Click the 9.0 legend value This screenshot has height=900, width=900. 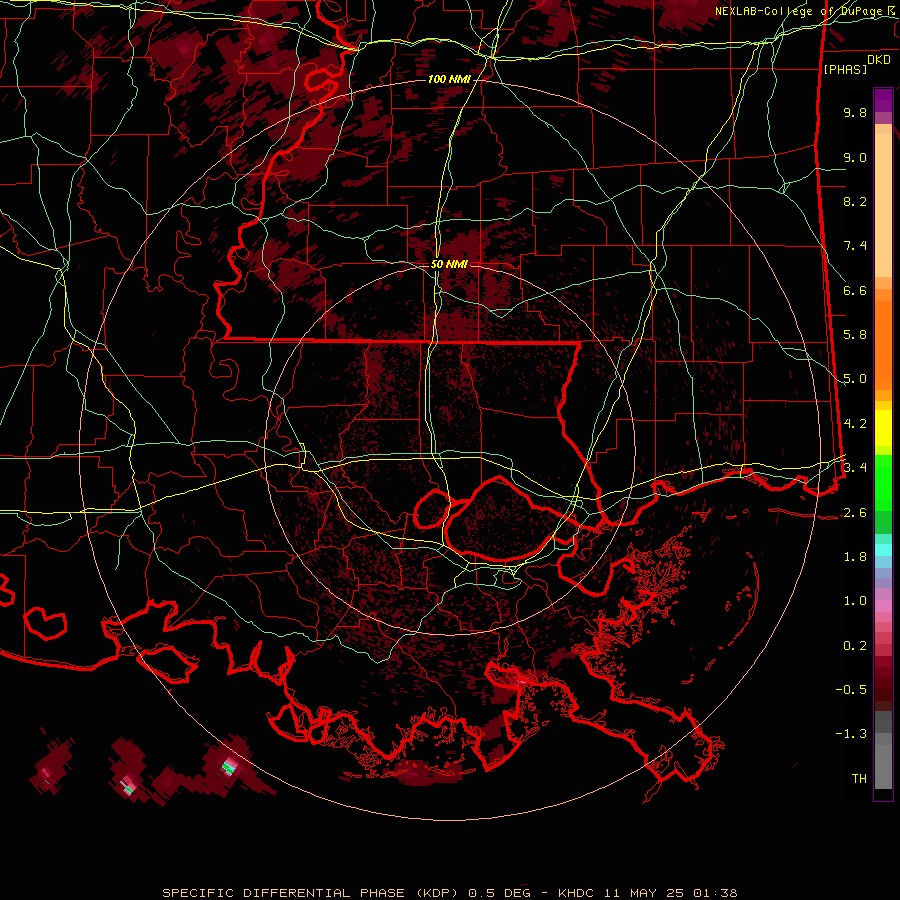tap(855, 157)
